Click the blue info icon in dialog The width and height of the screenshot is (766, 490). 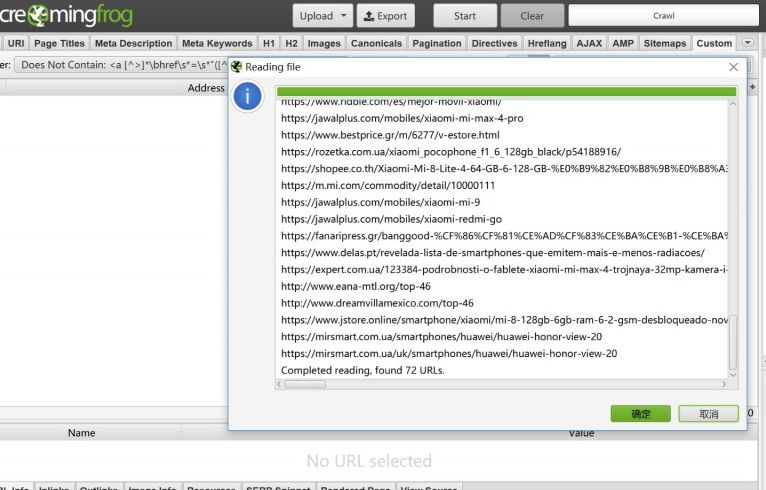pos(247,97)
